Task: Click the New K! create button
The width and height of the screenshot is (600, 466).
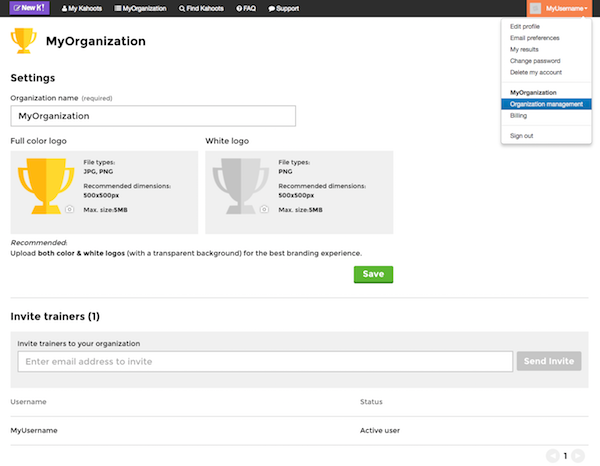Action: (x=29, y=8)
